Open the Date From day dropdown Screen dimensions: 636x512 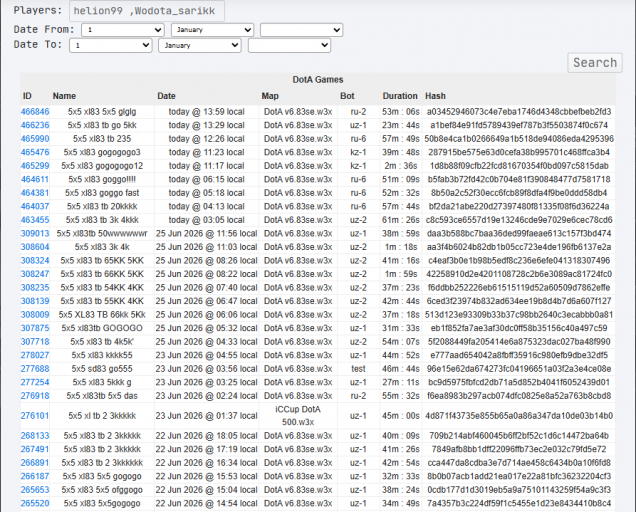coord(122,30)
